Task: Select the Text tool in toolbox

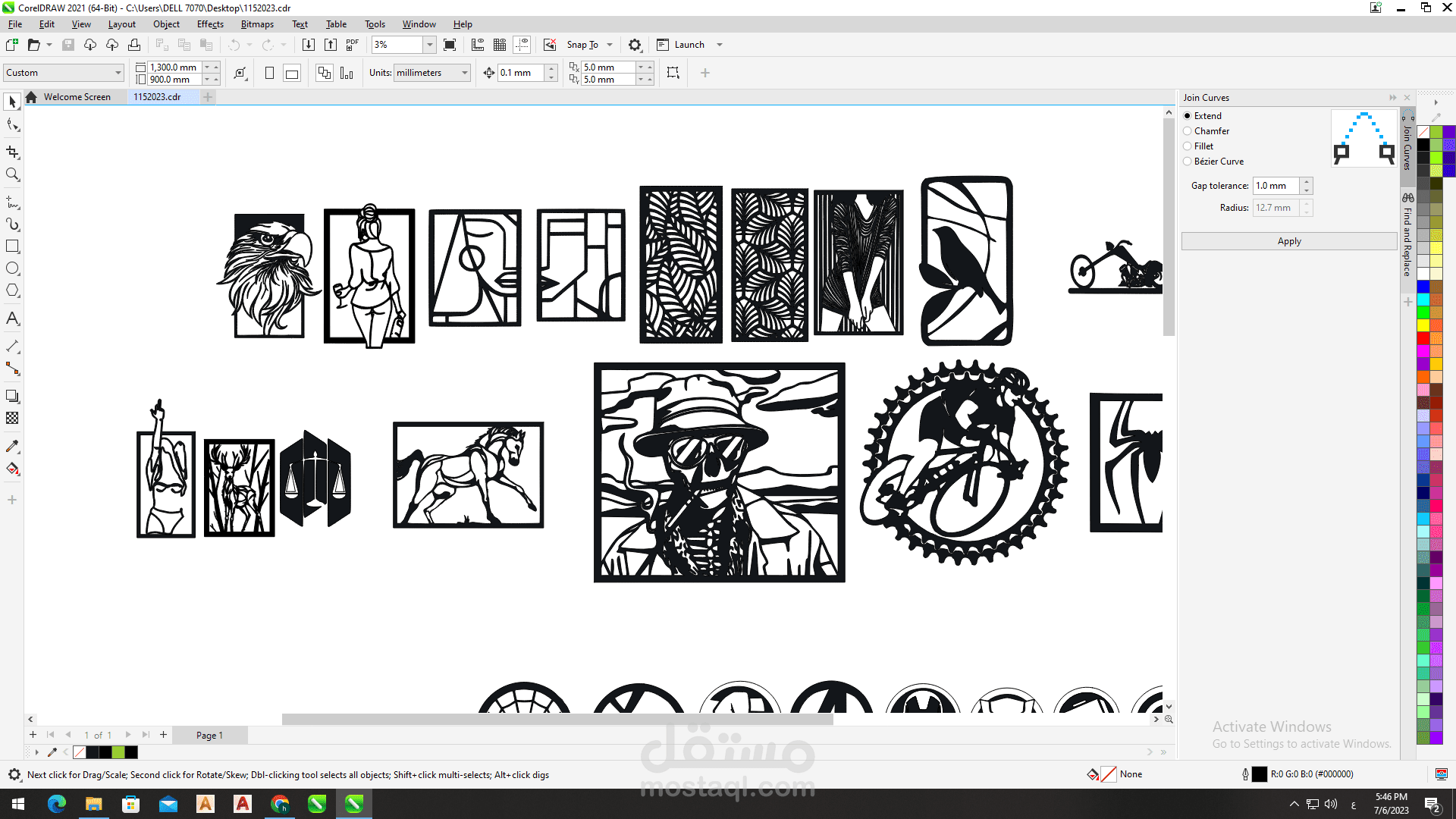Action: coord(12,318)
